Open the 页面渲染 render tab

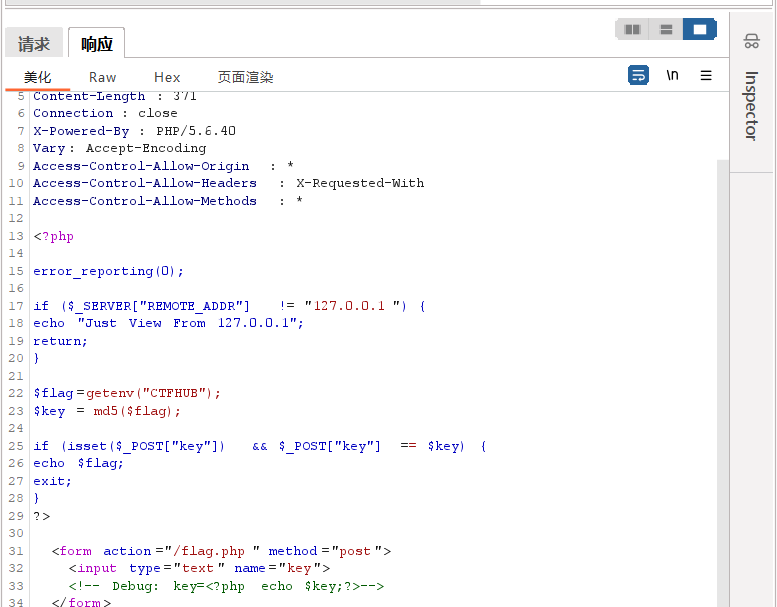coord(245,77)
